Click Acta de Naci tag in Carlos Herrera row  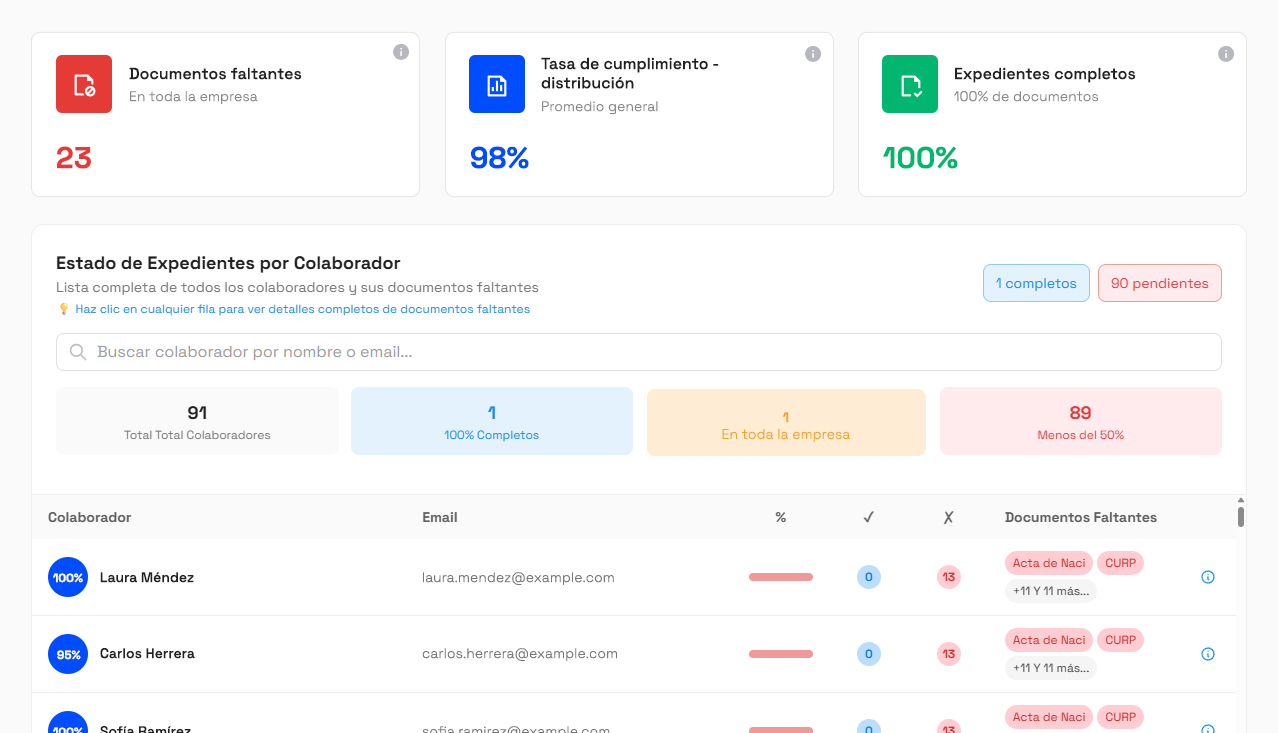point(1049,640)
